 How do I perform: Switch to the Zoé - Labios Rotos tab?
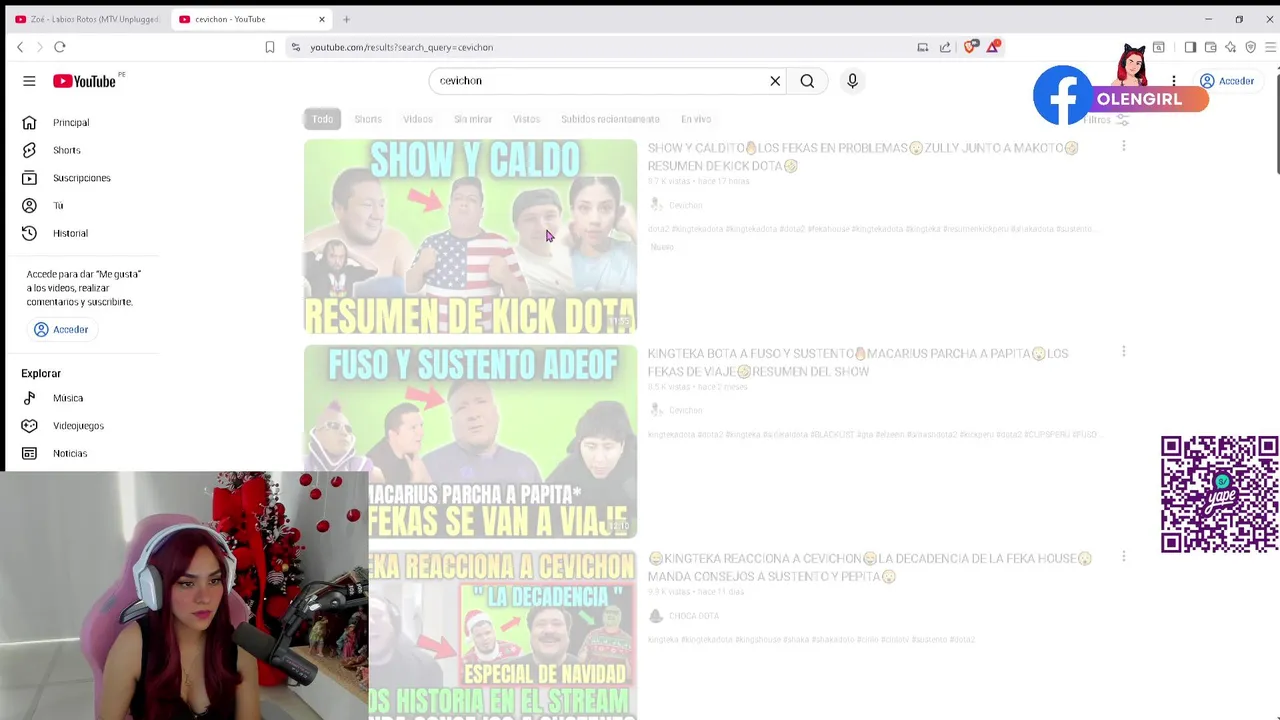tap(88, 19)
